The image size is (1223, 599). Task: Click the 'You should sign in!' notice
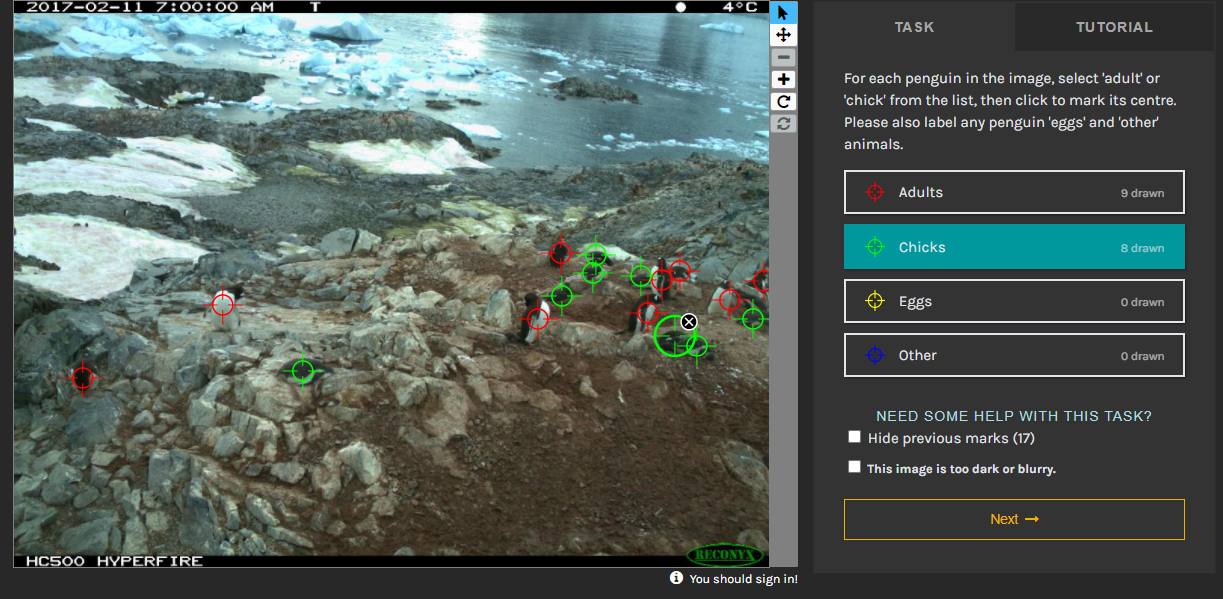pos(743,579)
